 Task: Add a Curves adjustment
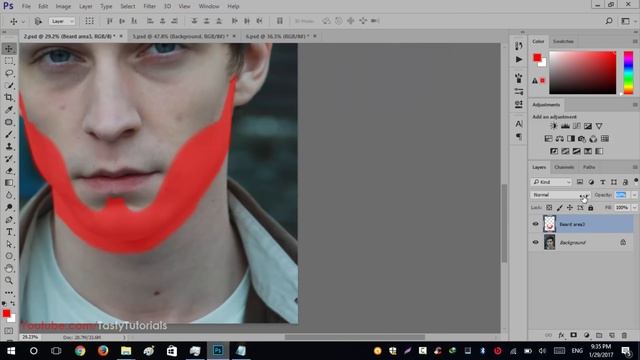pos(576,126)
